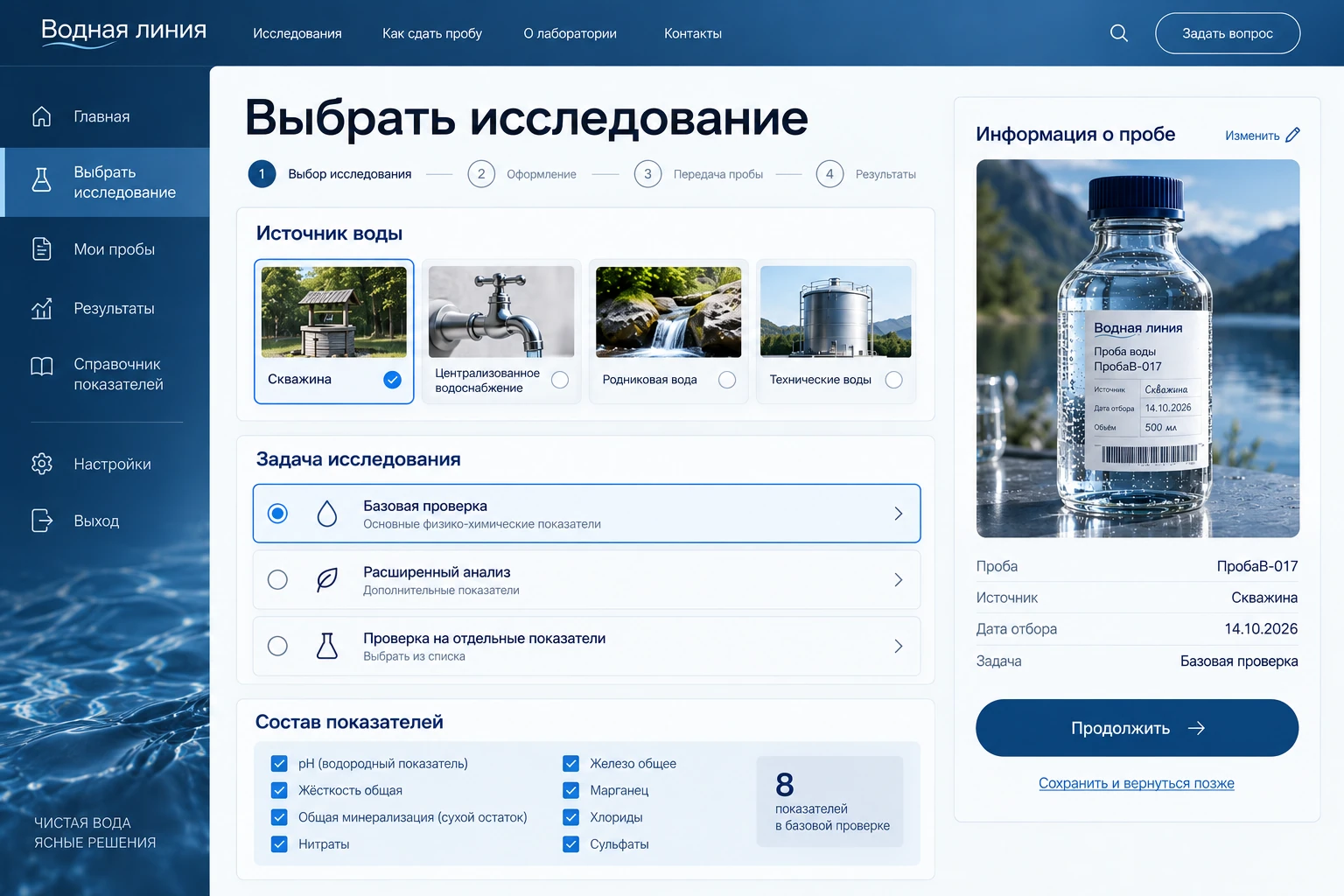Open Как сдать пробу menu item
This screenshot has height=896, width=1344.
click(x=432, y=33)
